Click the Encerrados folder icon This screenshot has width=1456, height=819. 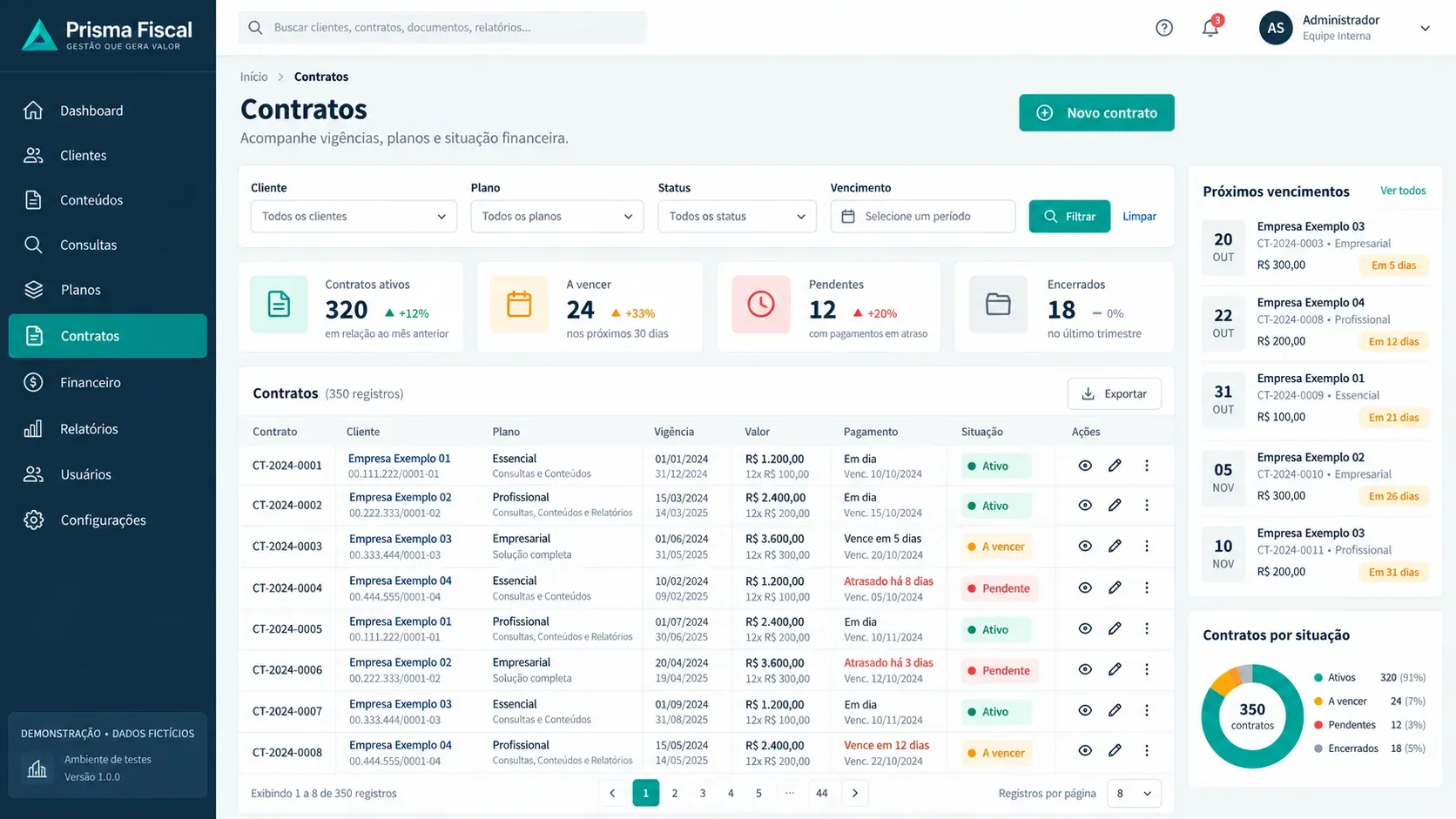click(x=998, y=305)
